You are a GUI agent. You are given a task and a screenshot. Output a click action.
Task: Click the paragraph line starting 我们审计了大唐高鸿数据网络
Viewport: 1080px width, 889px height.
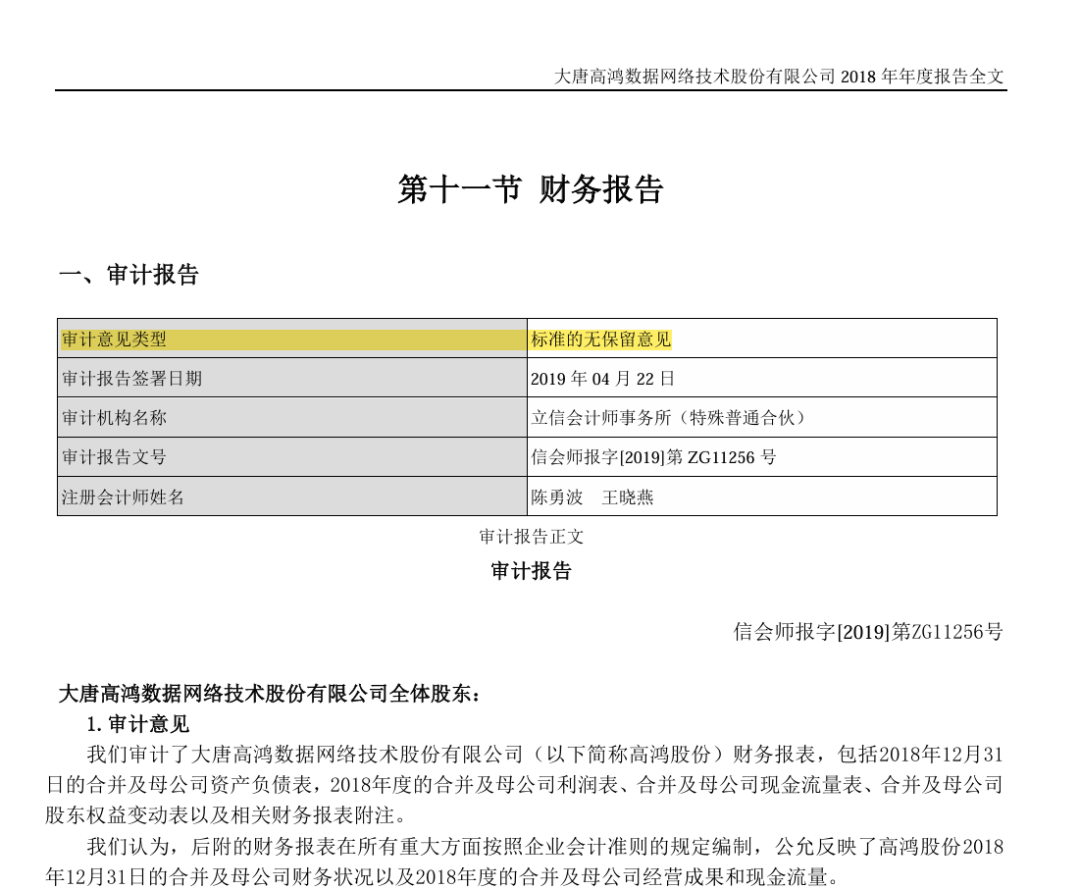[545, 755]
